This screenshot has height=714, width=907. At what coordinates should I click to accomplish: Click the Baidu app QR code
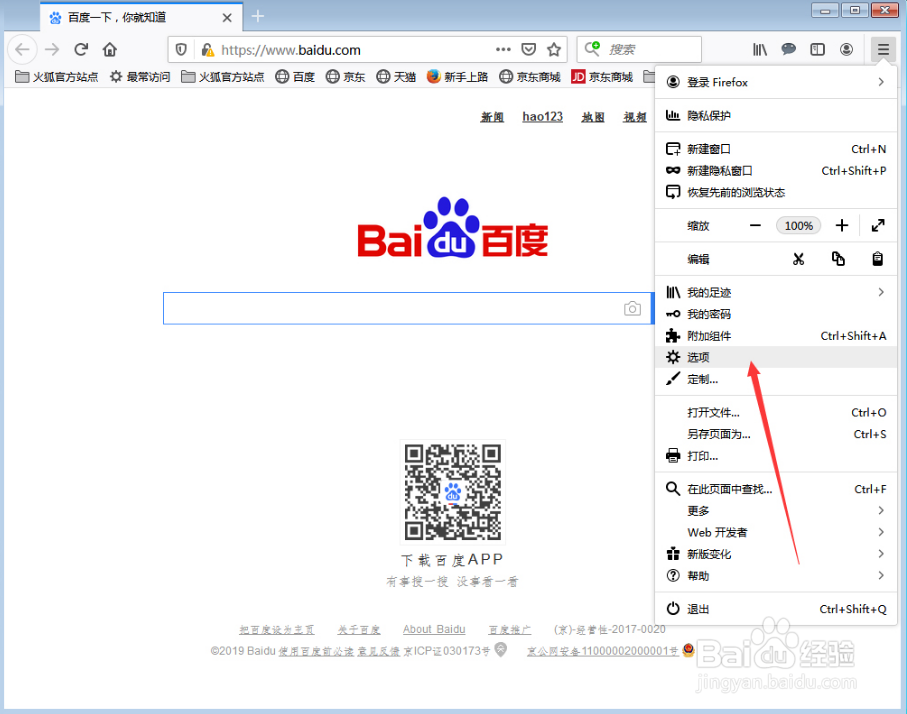(453, 492)
